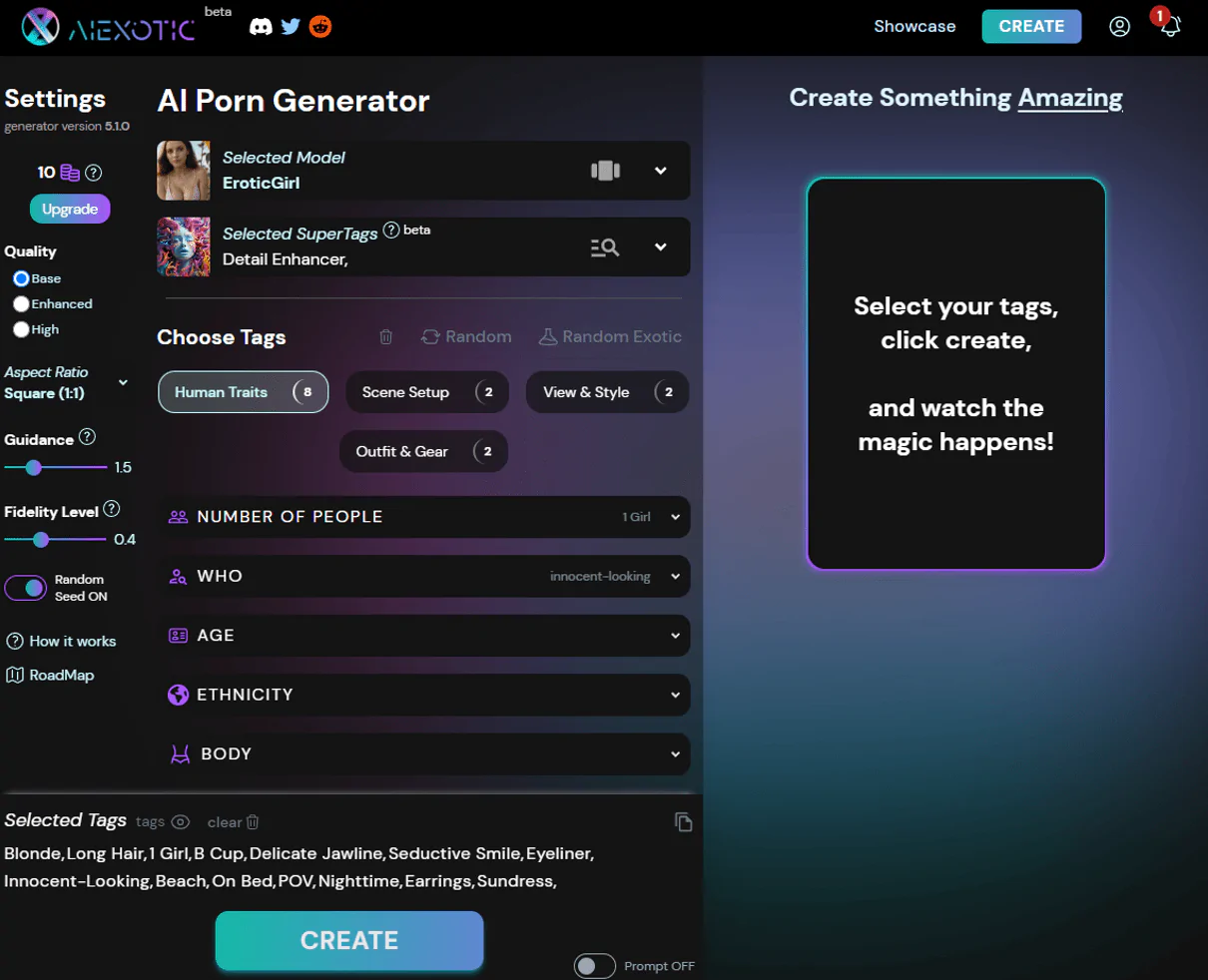Switch to the Outfit & Gear tab
This screenshot has width=1208, height=980.
tap(424, 451)
